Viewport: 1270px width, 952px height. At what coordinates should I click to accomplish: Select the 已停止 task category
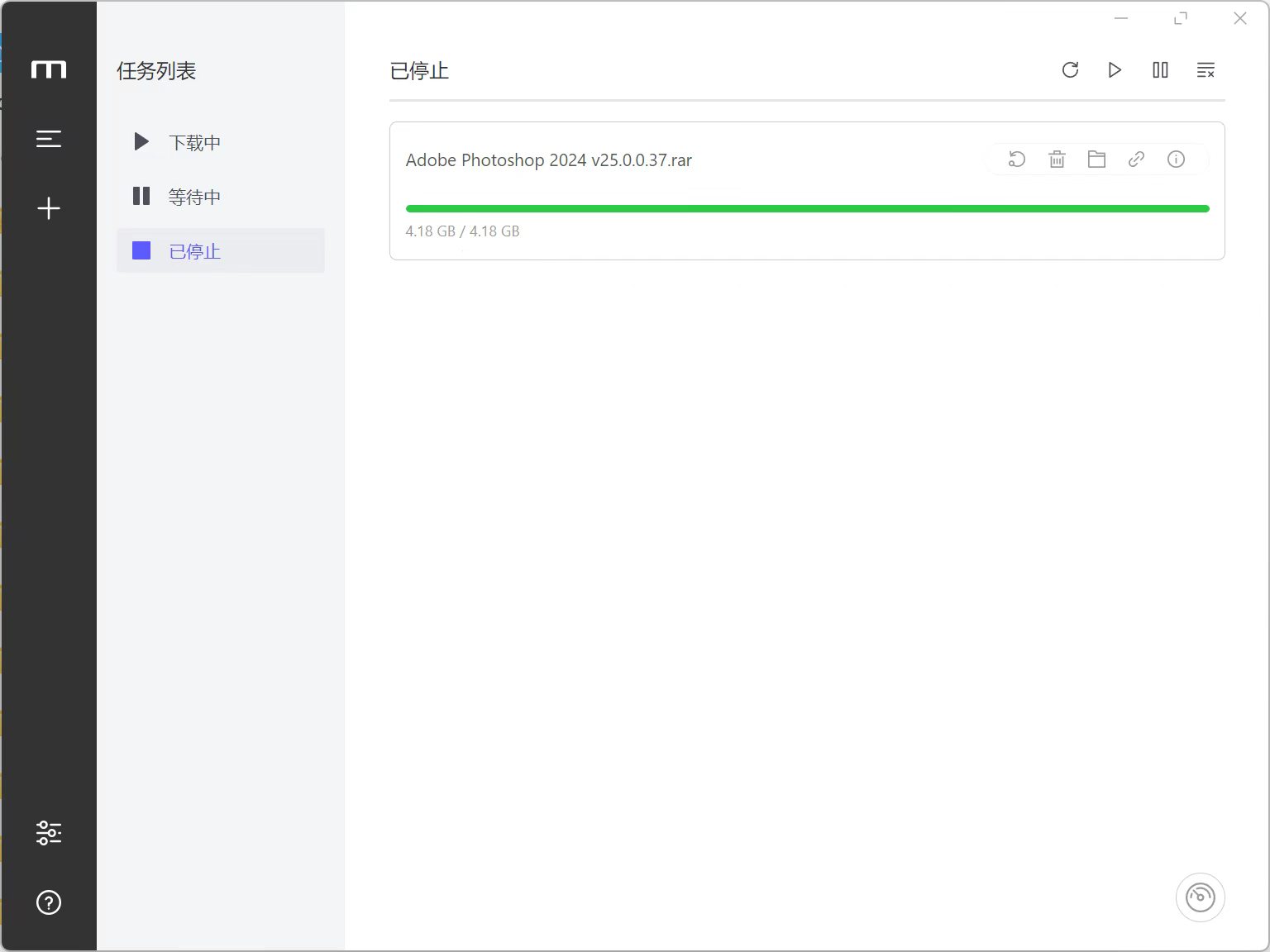(193, 251)
